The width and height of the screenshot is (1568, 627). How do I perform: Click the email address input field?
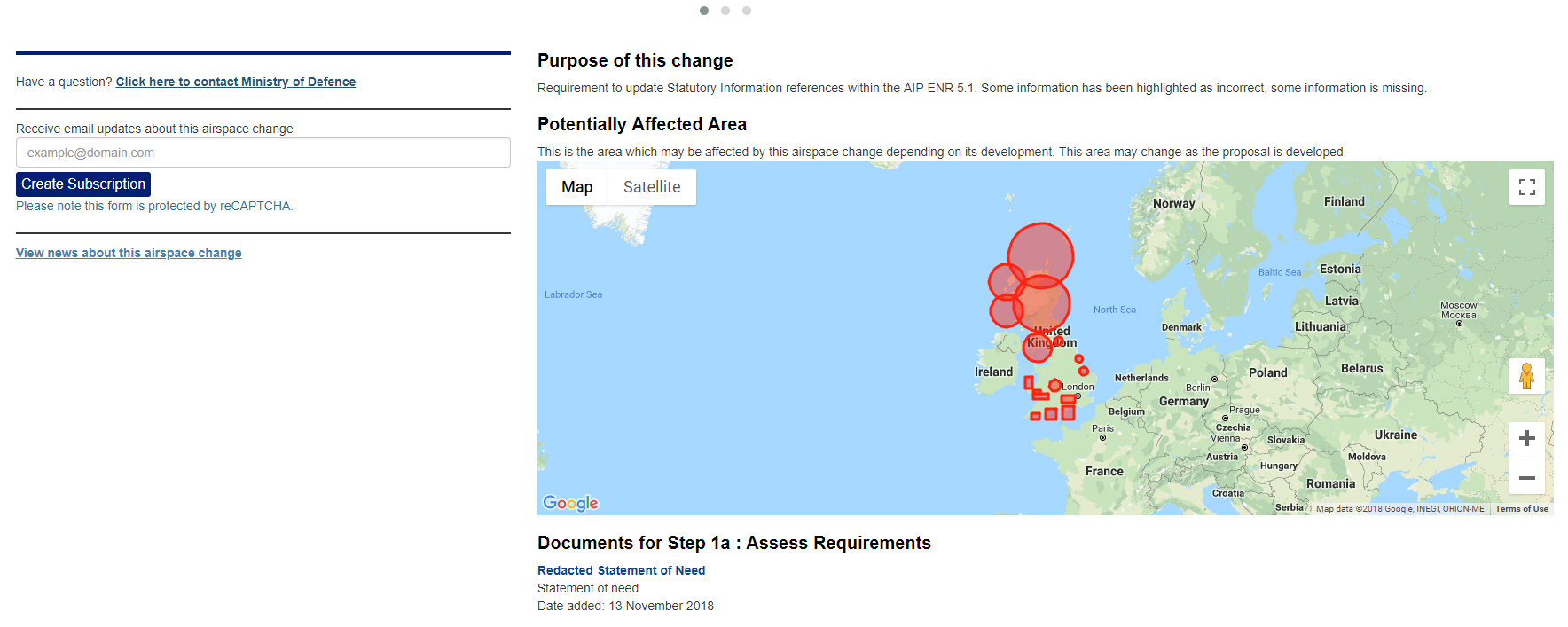pyautogui.click(x=263, y=152)
